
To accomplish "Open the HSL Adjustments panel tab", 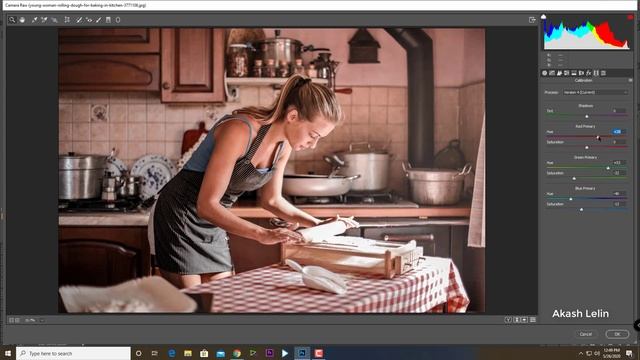I will point(567,73).
